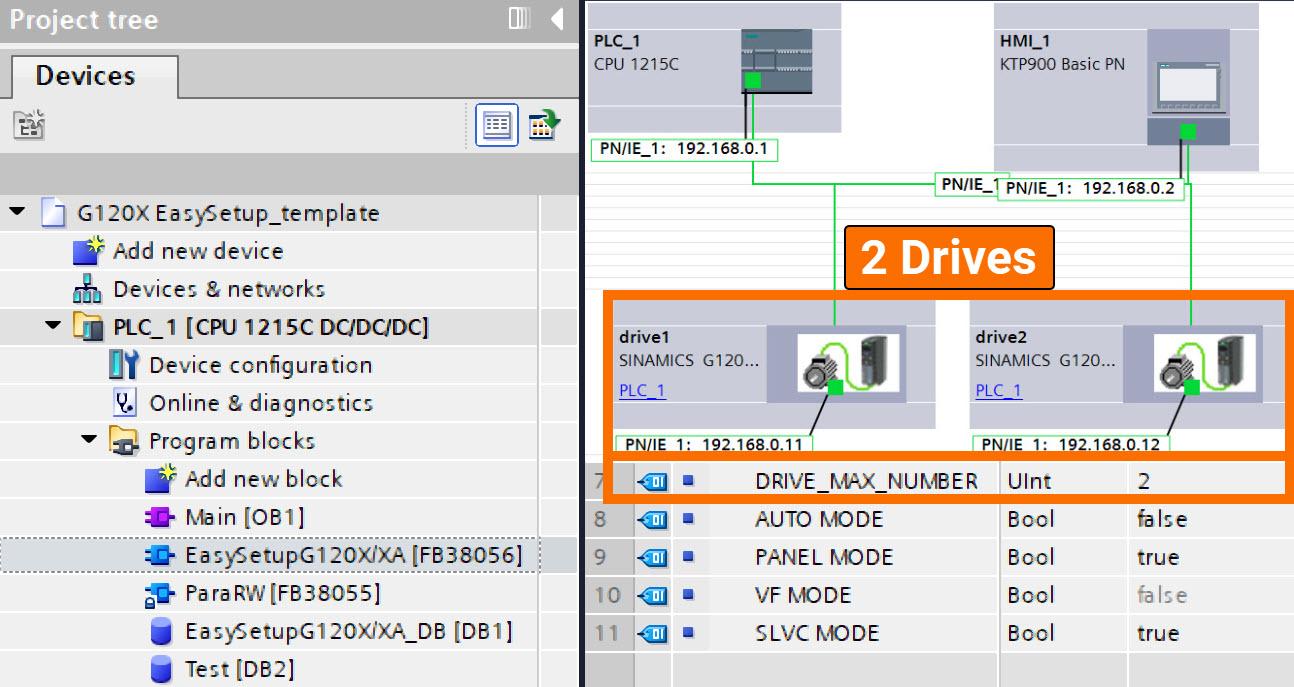
Task: Click the EasySetupG120X/XA_DB cylinder icon
Action: point(160,631)
